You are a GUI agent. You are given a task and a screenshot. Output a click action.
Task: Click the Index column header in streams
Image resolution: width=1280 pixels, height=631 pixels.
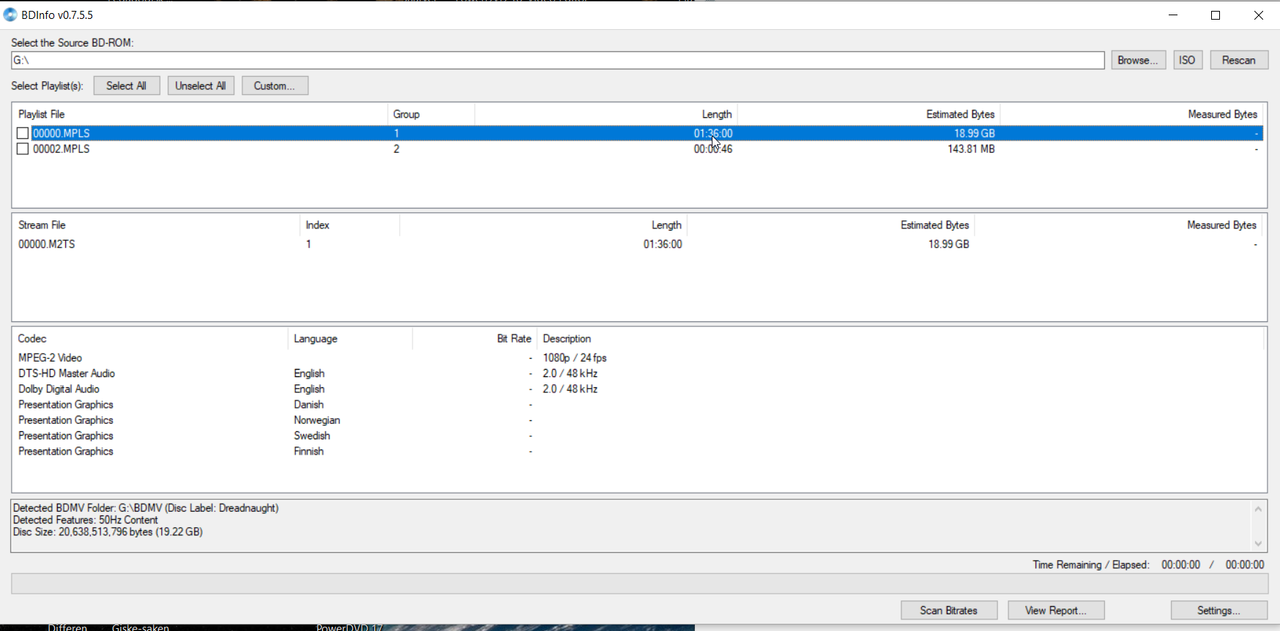point(350,225)
